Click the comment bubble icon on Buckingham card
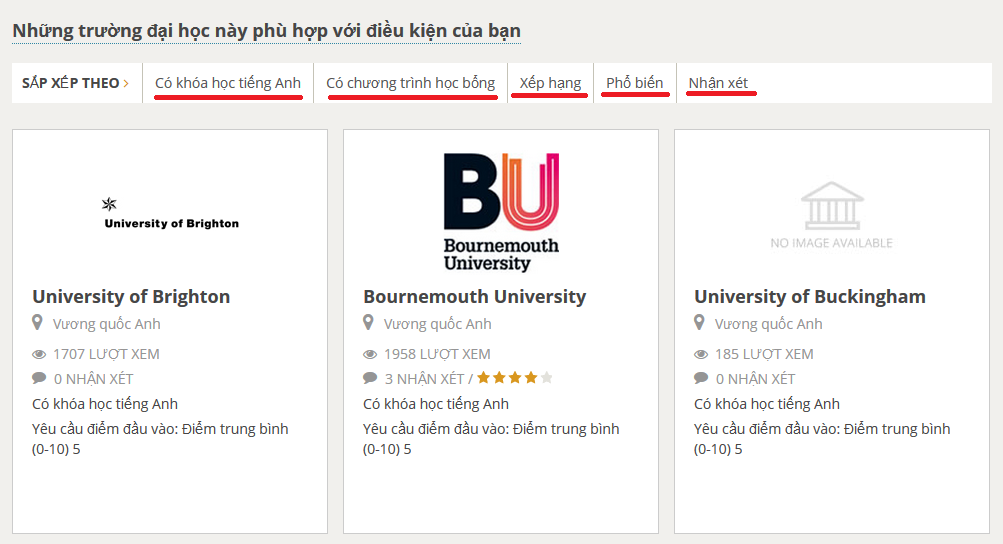The image size is (1003, 544). point(701,378)
